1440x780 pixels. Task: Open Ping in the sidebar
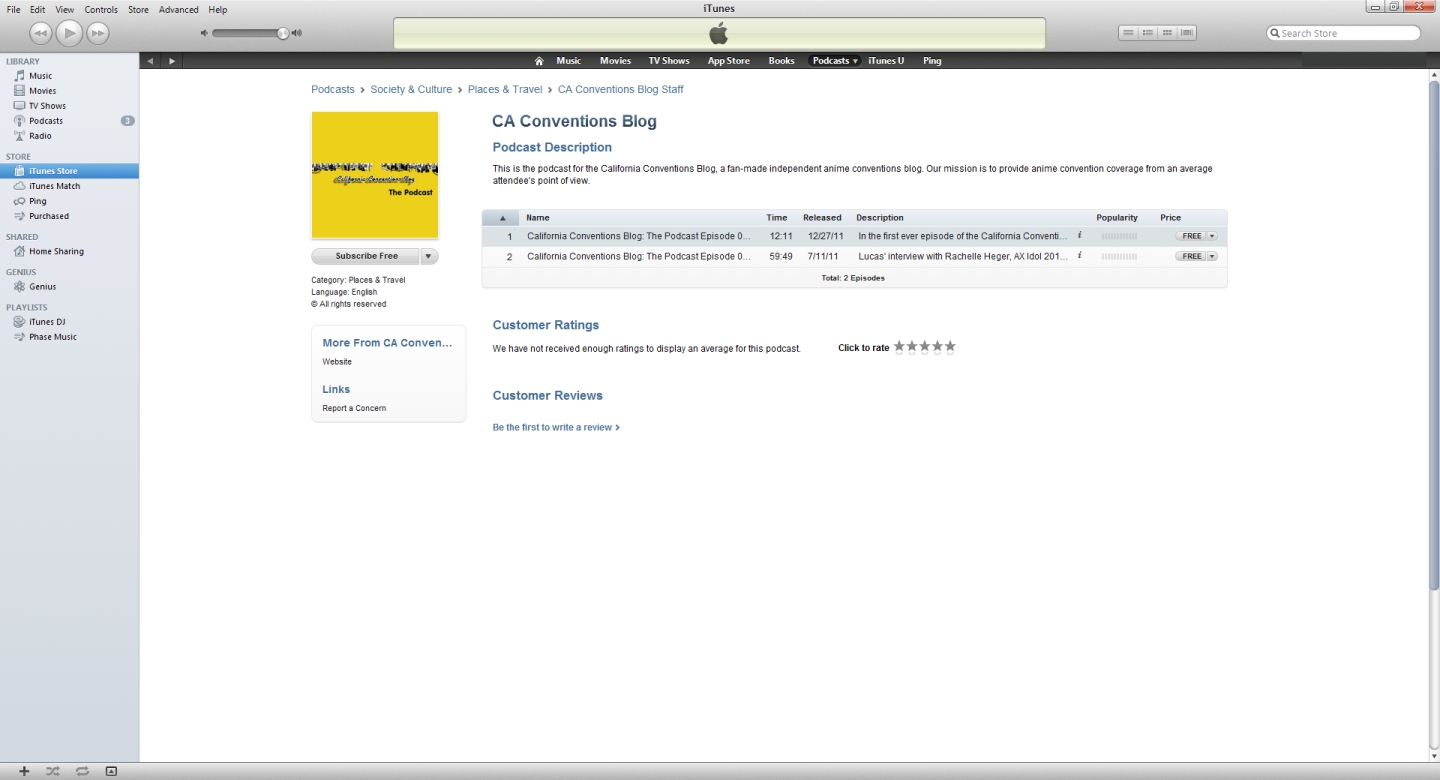coord(37,201)
